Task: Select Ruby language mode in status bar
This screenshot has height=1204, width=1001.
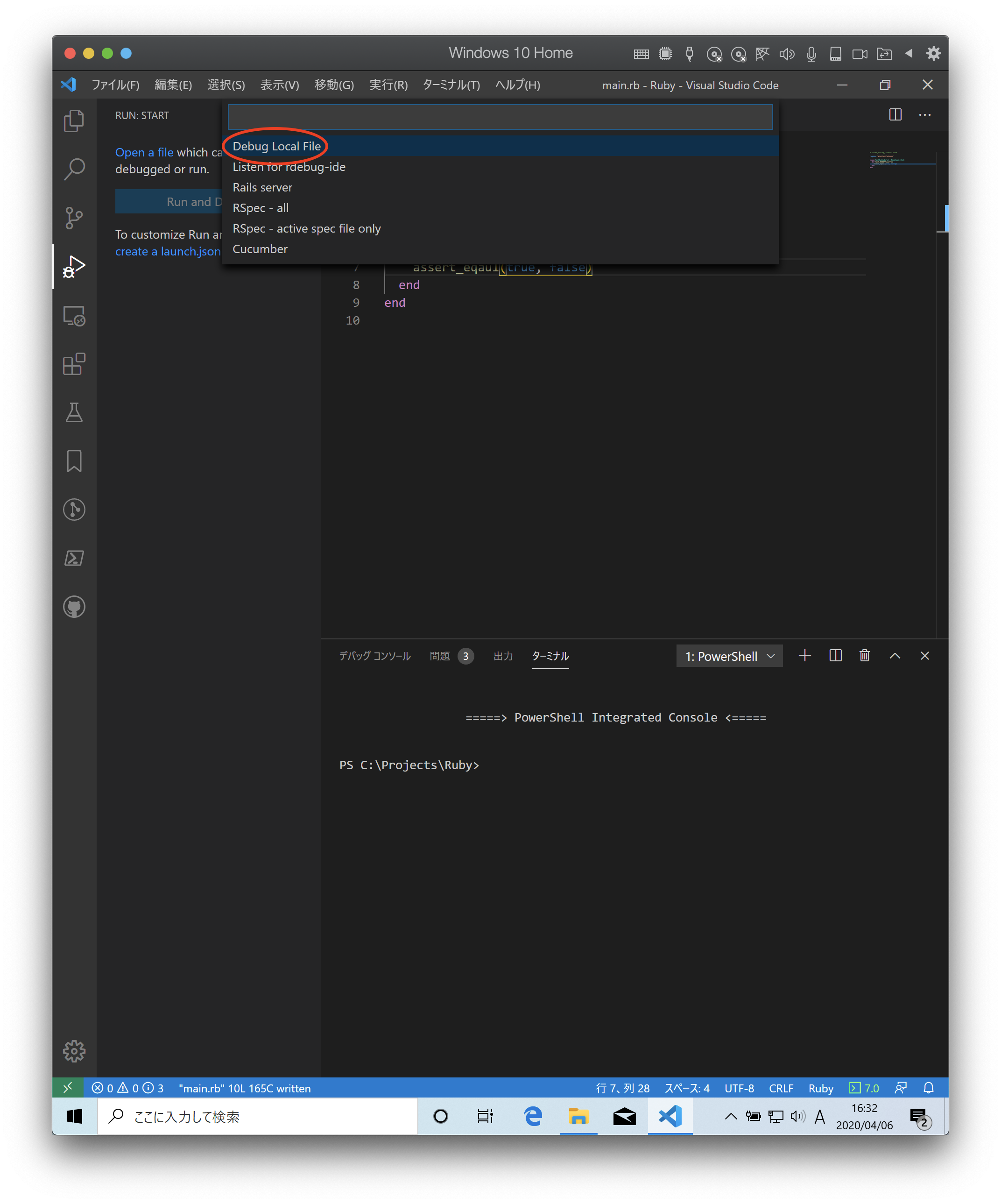Action: click(820, 1088)
